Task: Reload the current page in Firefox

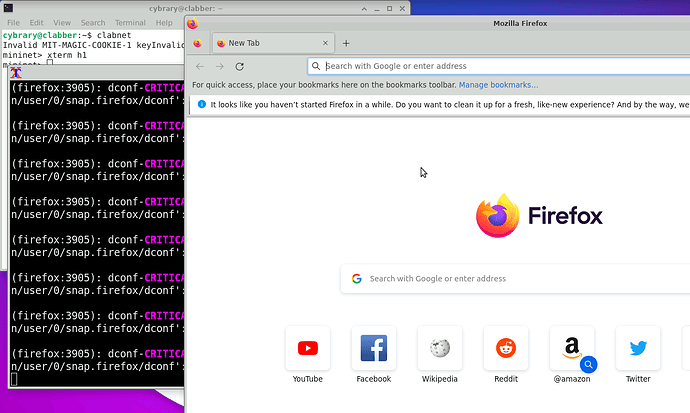Action: click(239, 66)
